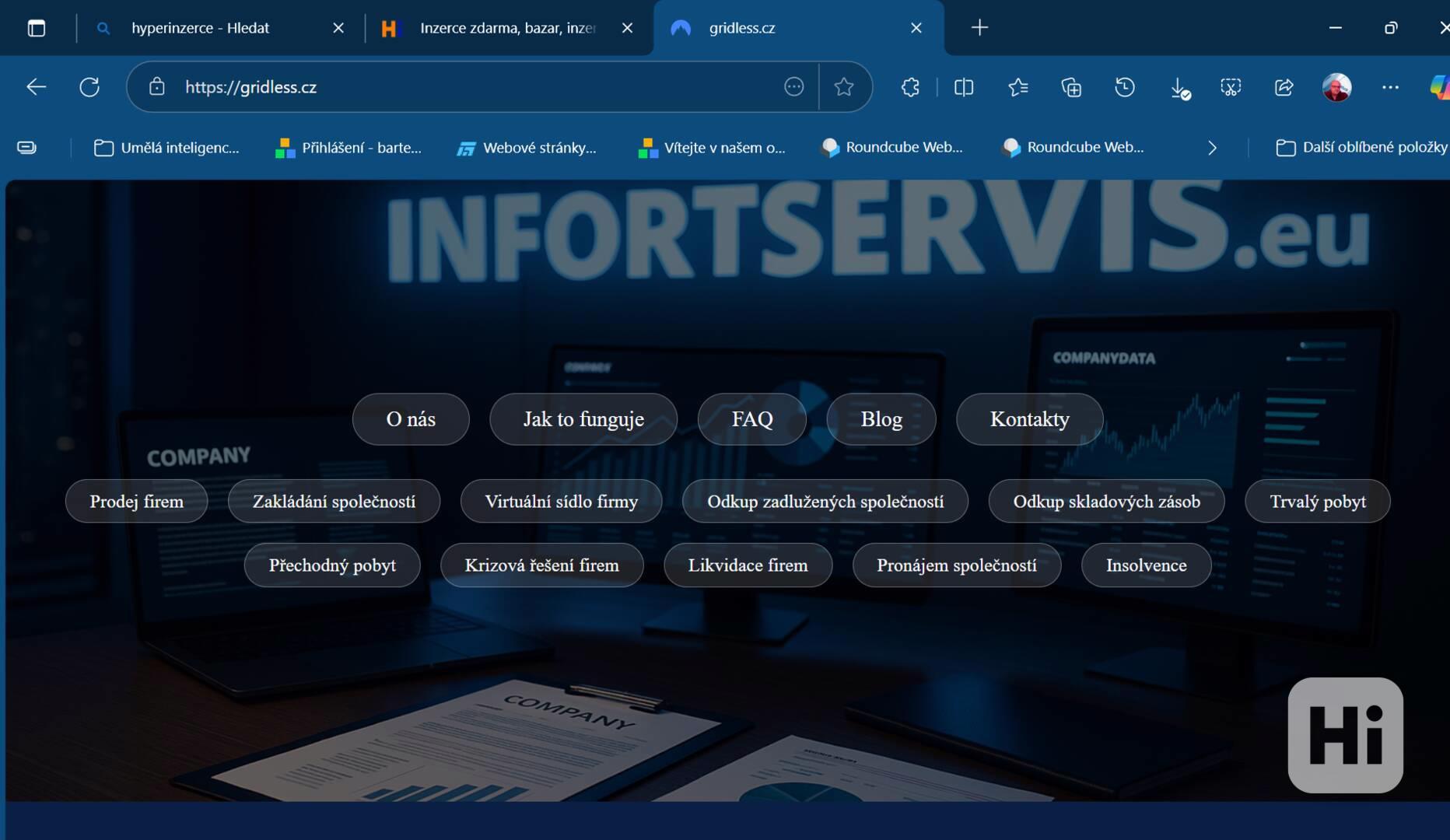Image resolution: width=1450 pixels, height=840 pixels.
Task: Add page to favorites with star icon
Action: coord(844,87)
